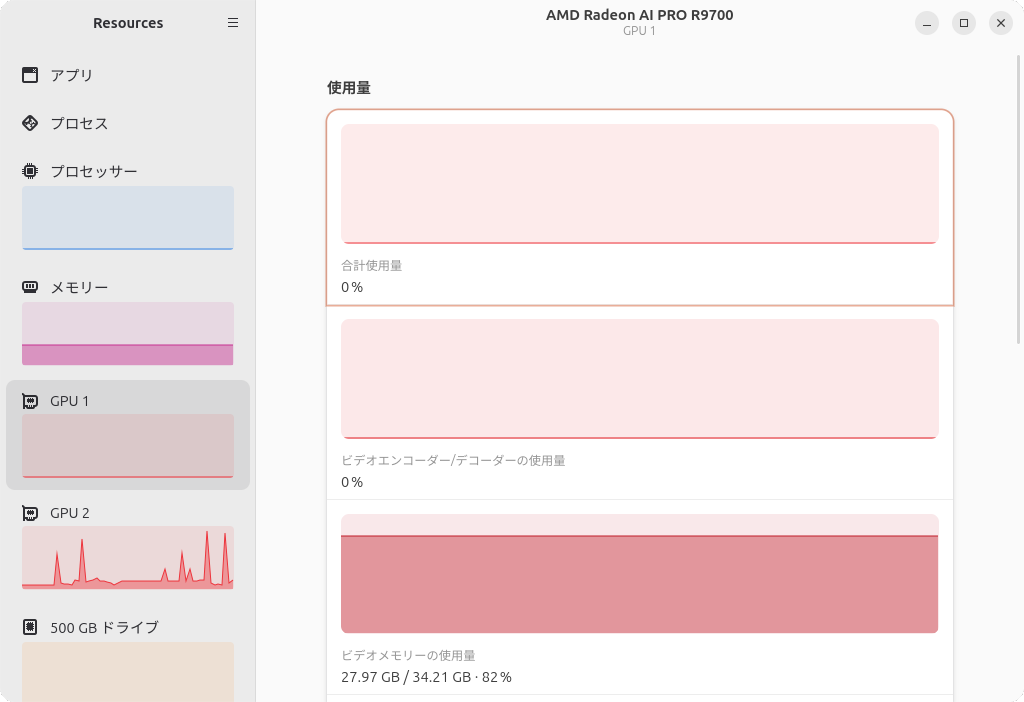Click the 0 % value under ビデオエンコーダー/デコーダー
Image resolution: width=1024 pixels, height=702 pixels.
pyautogui.click(x=352, y=482)
